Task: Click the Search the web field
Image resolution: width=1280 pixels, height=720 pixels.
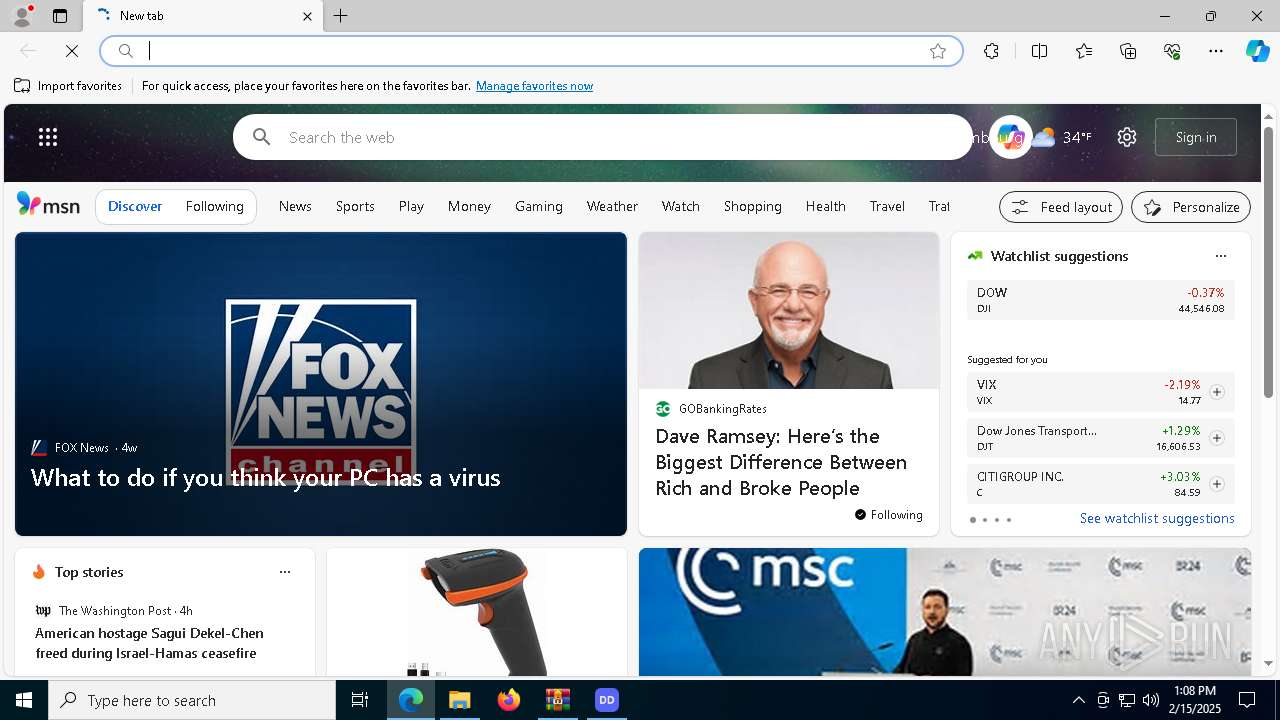Action: coord(603,137)
